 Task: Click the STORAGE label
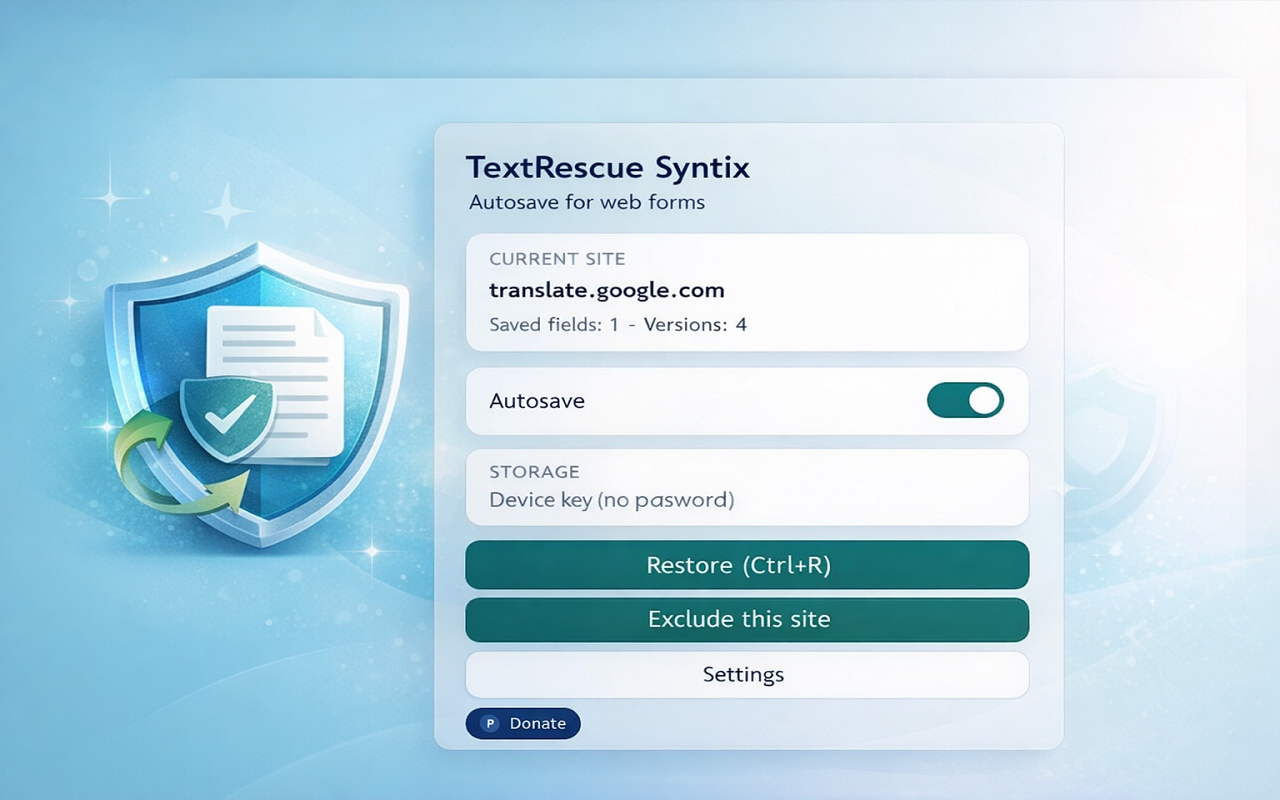coord(534,471)
